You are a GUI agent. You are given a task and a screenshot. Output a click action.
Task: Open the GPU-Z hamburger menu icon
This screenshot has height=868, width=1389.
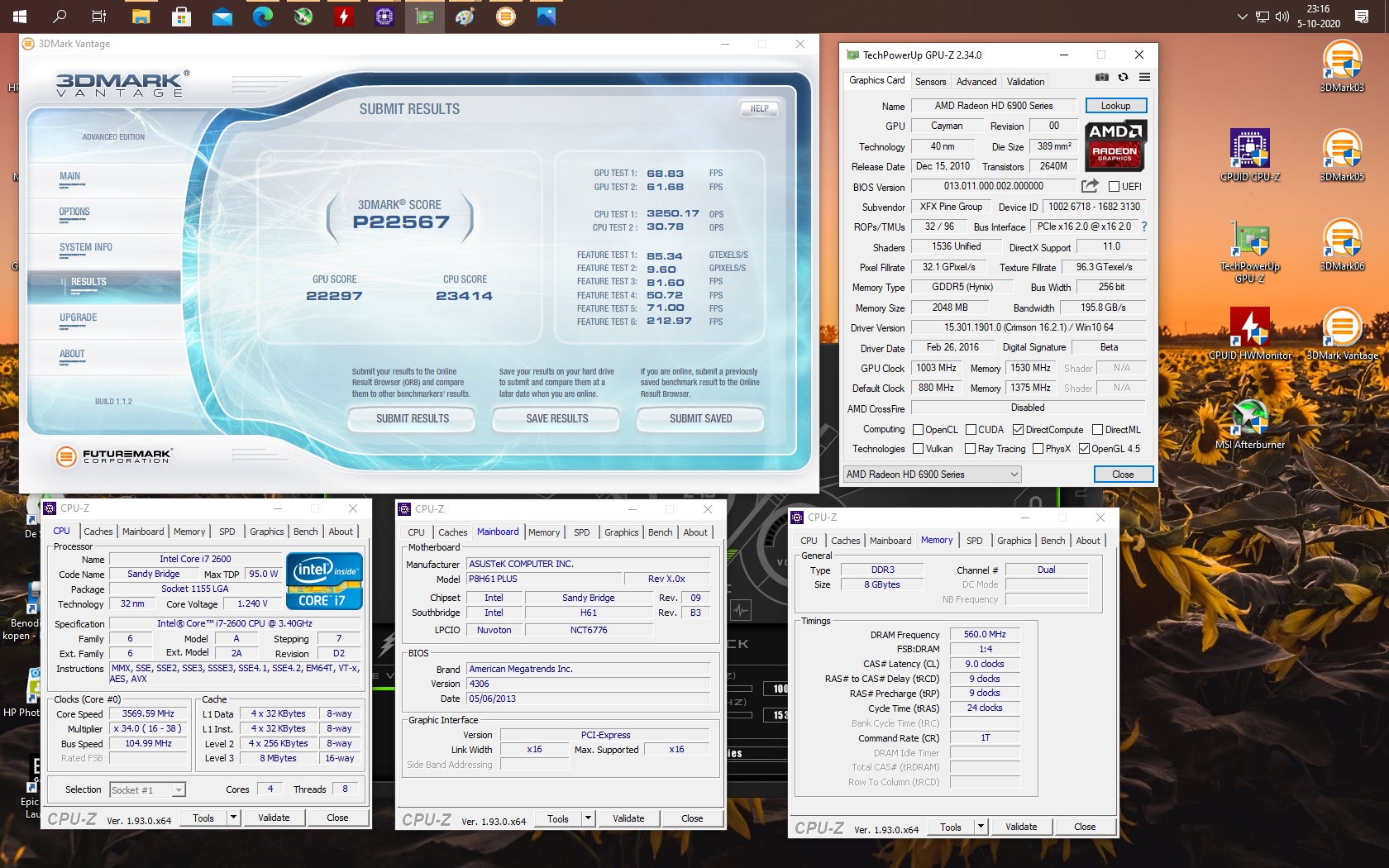1144,77
